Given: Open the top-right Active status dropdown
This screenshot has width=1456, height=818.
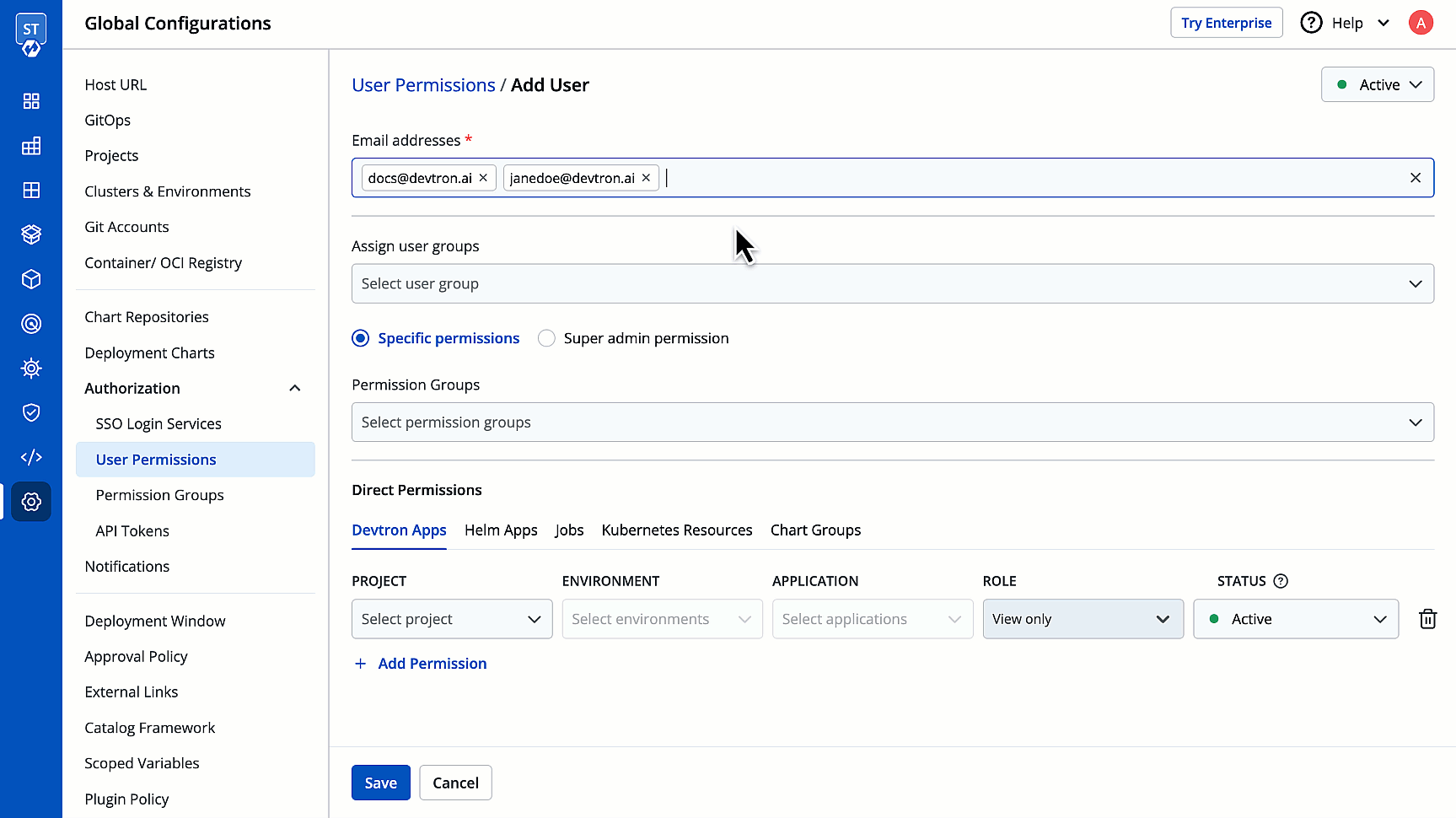Looking at the screenshot, I should tap(1377, 84).
